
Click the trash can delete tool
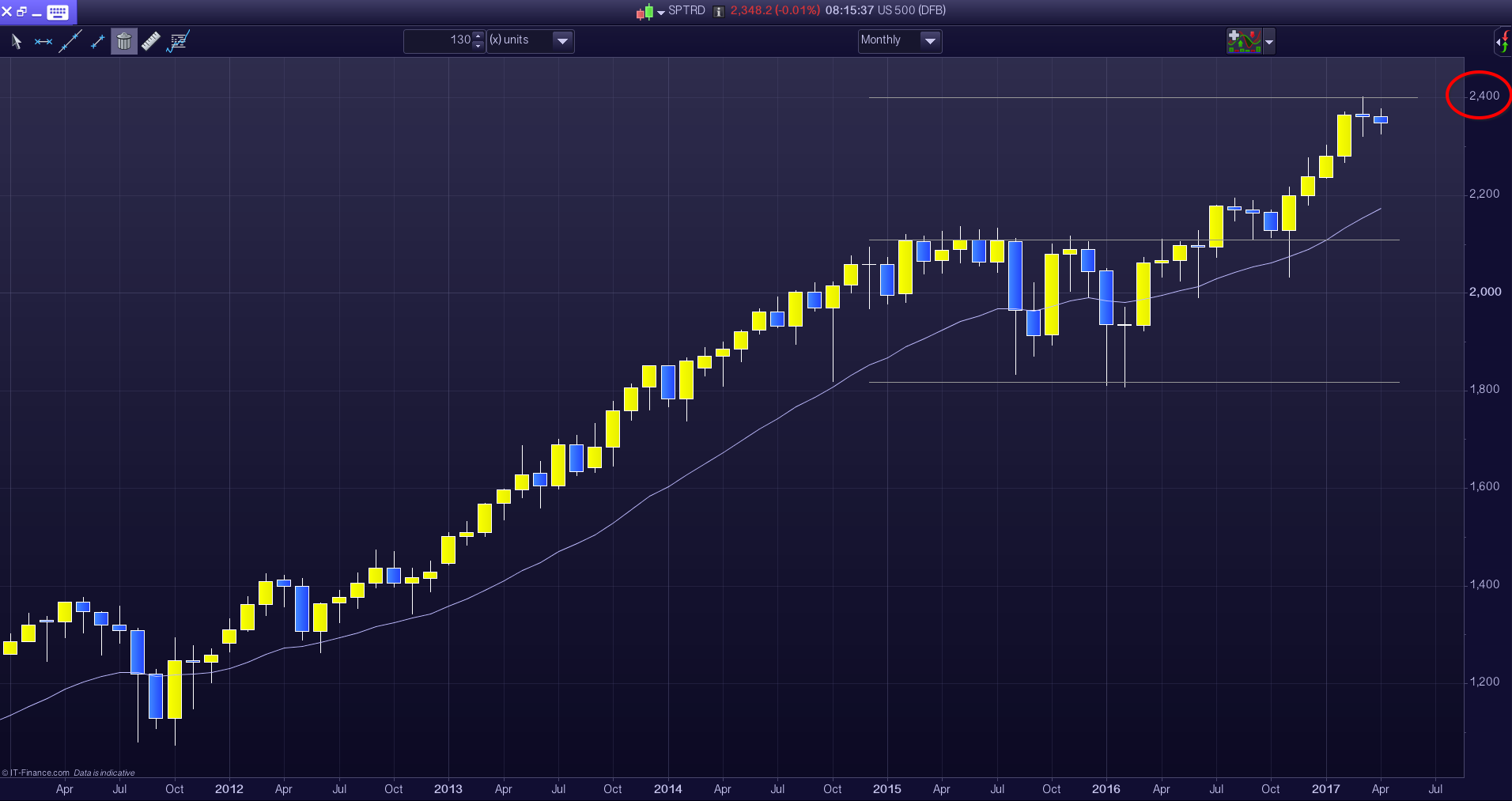point(124,41)
